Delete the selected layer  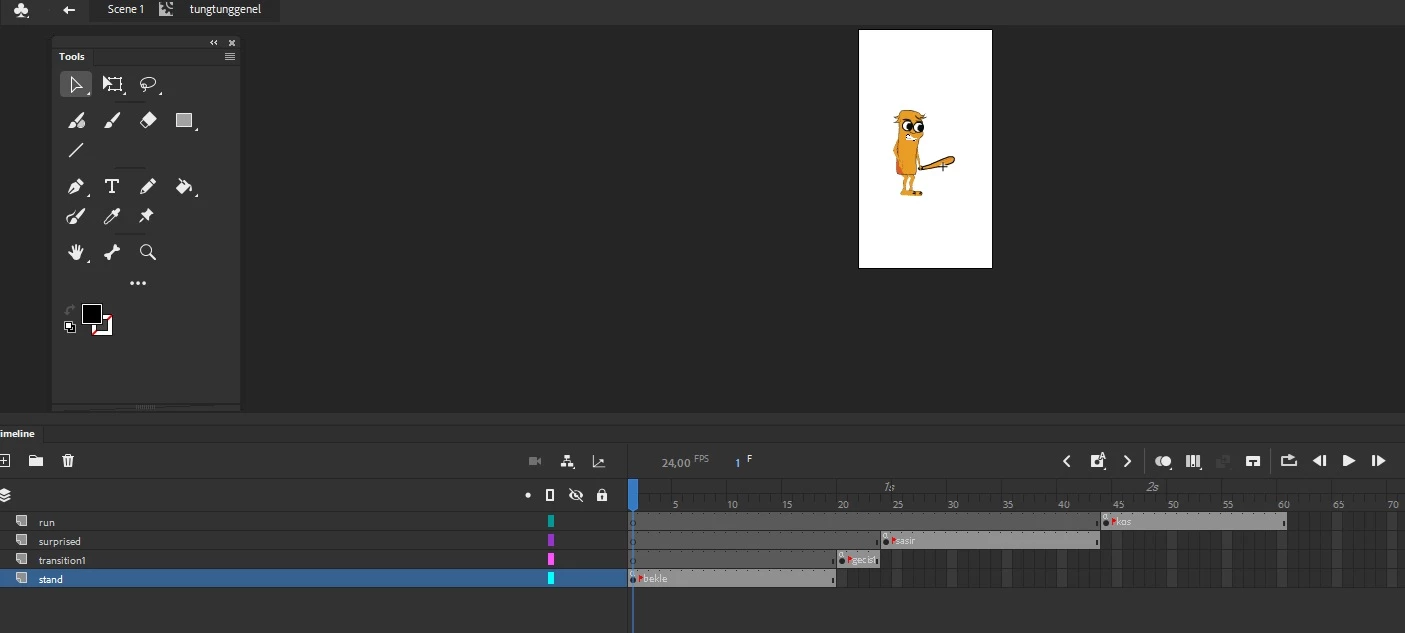[x=68, y=461]
